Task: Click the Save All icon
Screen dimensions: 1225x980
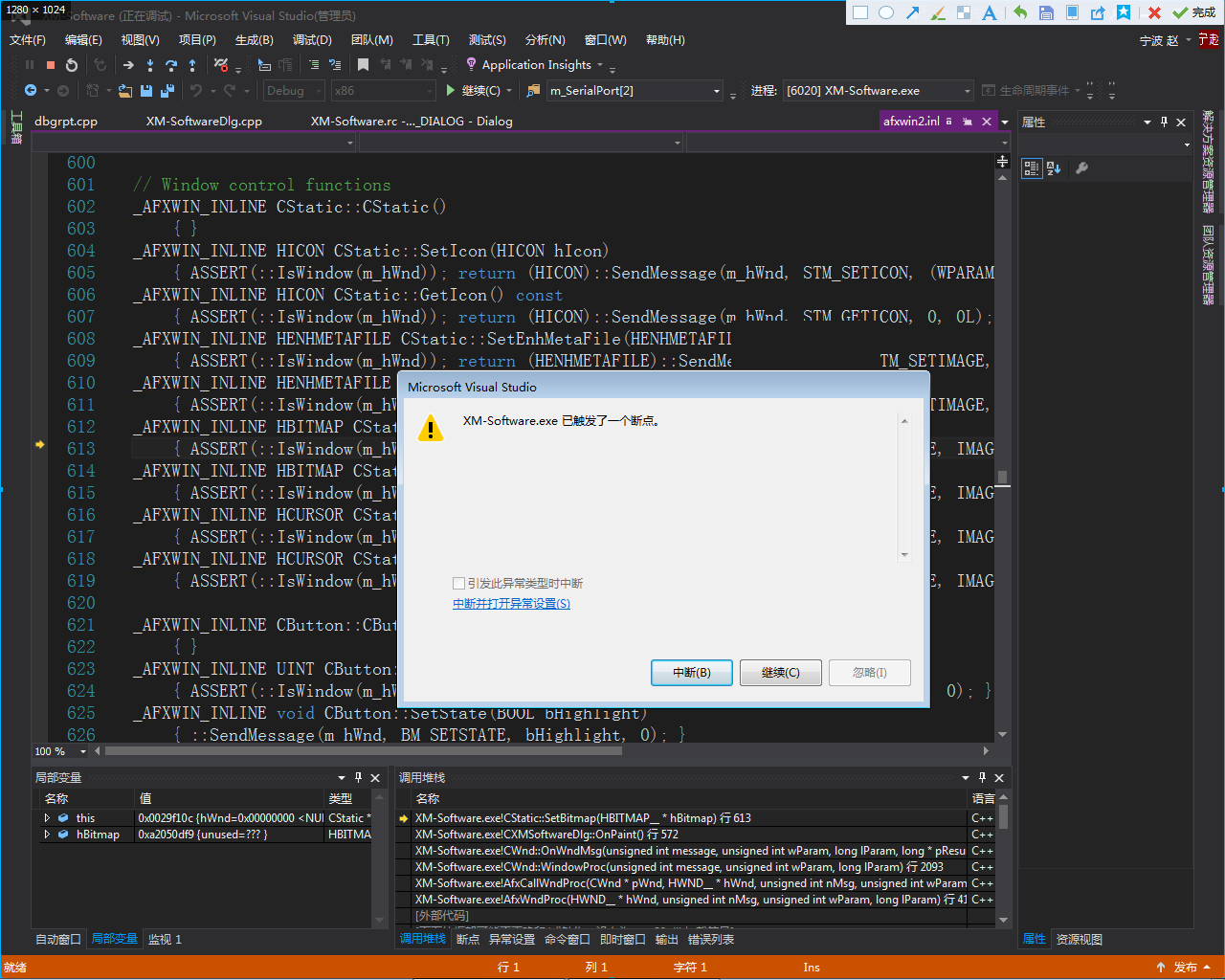Action: (167, 90)
